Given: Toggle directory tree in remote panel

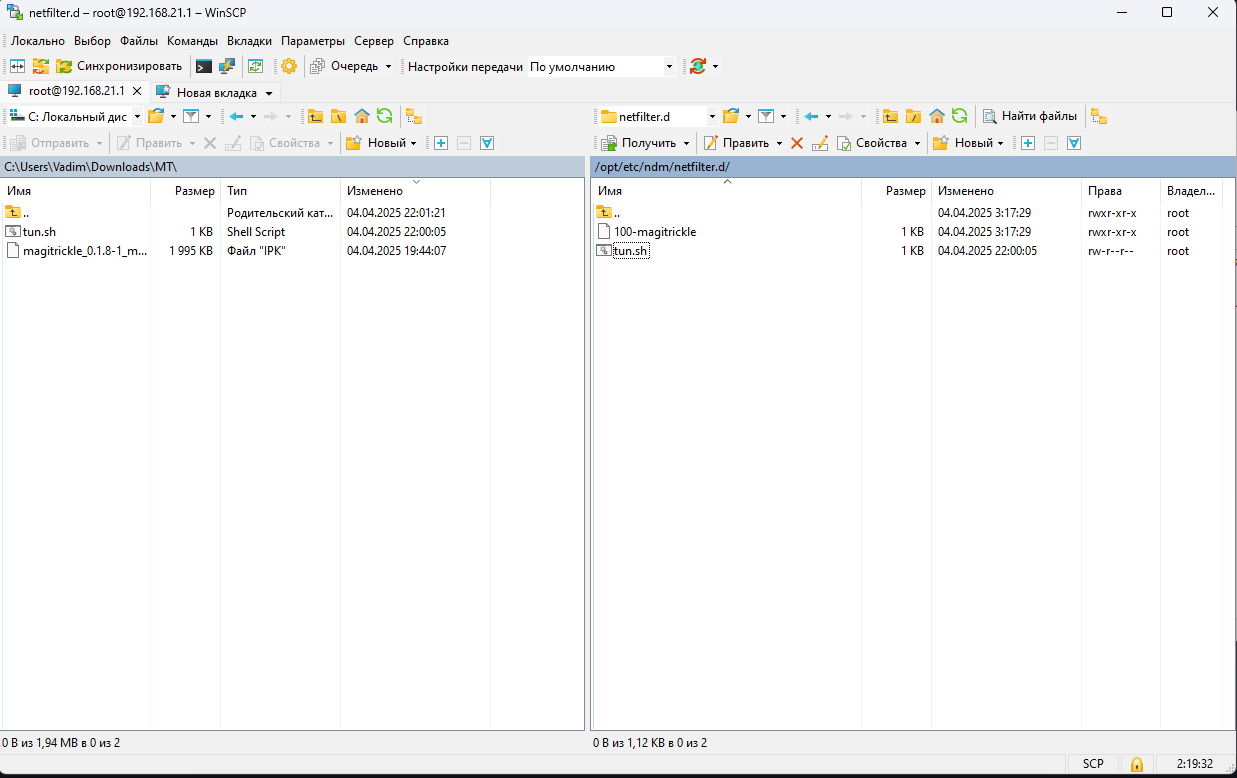Looking at the screenshot, I should pos(1099,116).
